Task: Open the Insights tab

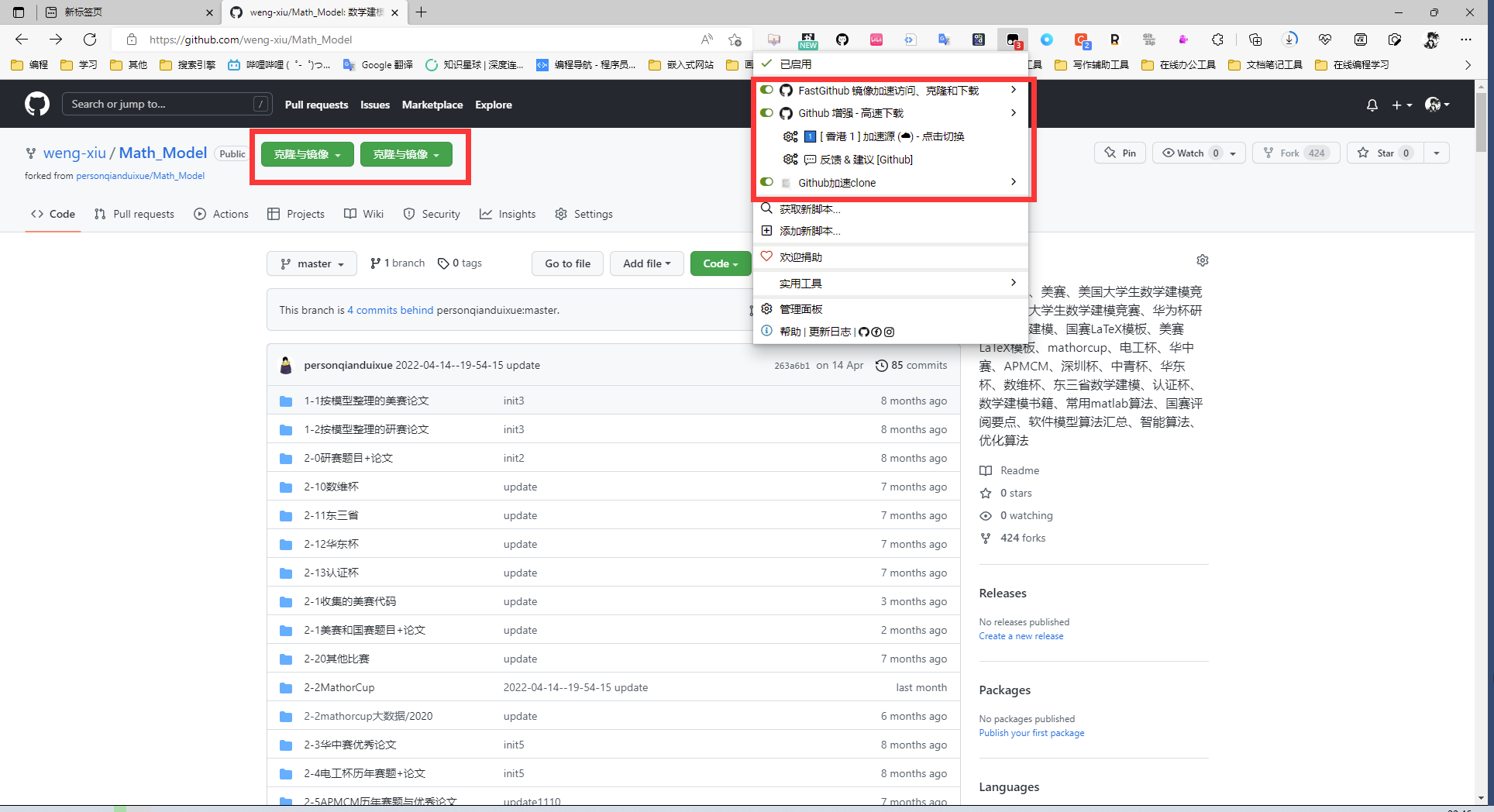Action: click(508, 214)
